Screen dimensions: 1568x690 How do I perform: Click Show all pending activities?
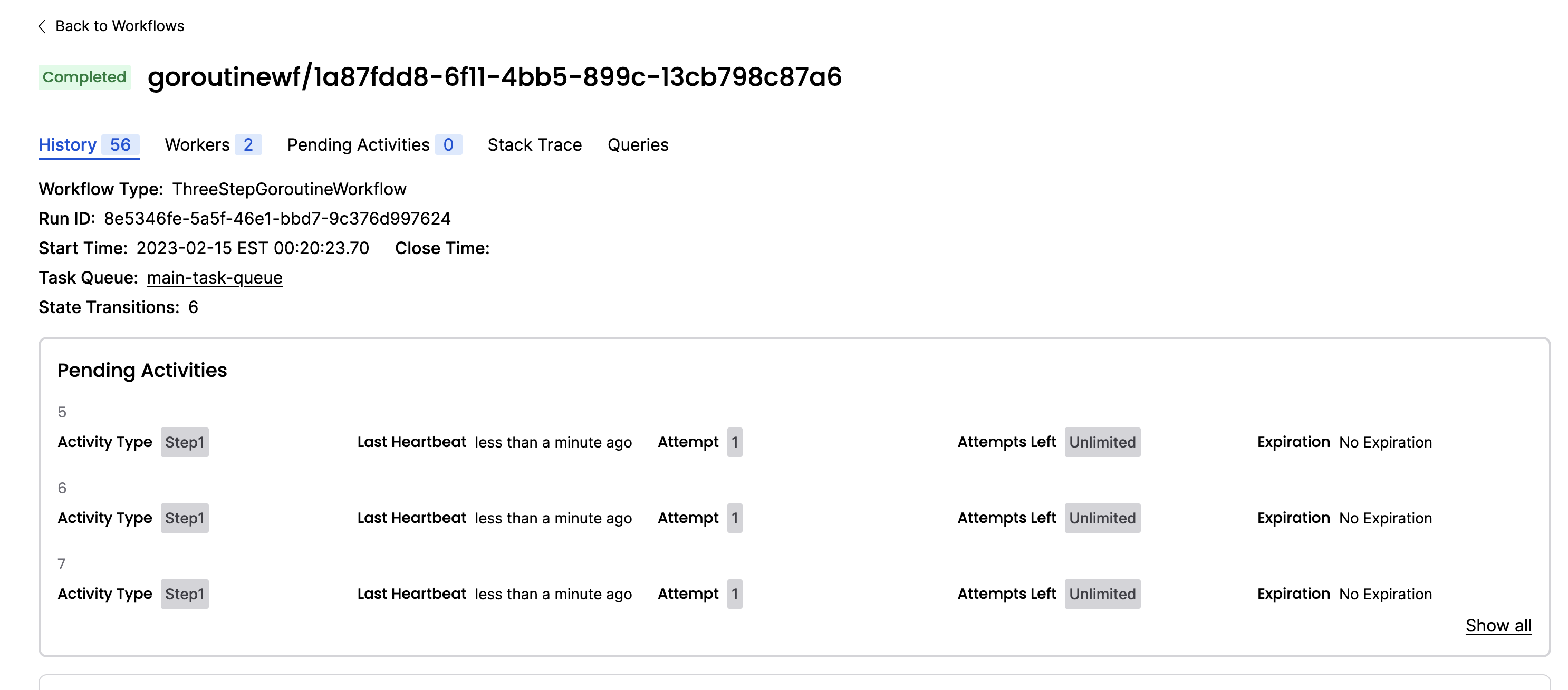pyautogui.click(x=1498, y=625)
